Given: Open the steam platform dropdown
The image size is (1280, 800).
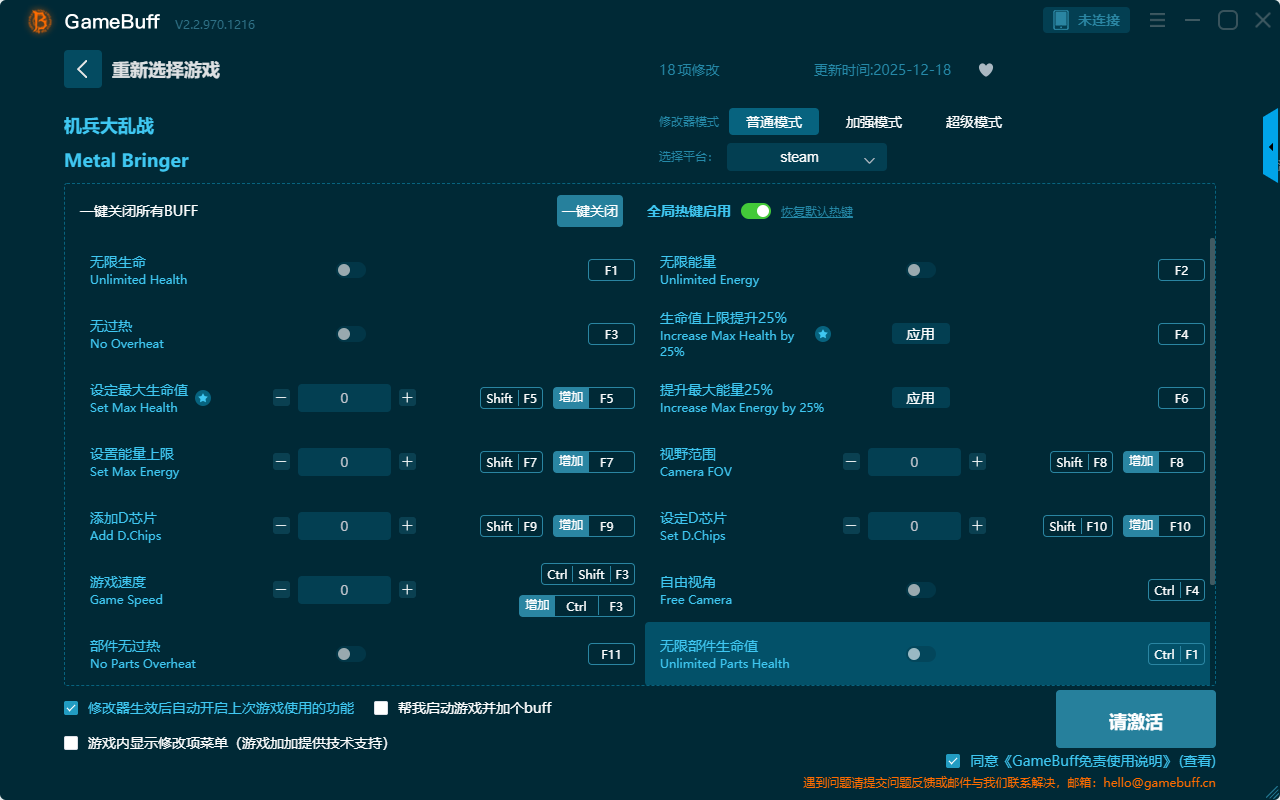Looking at the screenshot, I should [806, 157].
